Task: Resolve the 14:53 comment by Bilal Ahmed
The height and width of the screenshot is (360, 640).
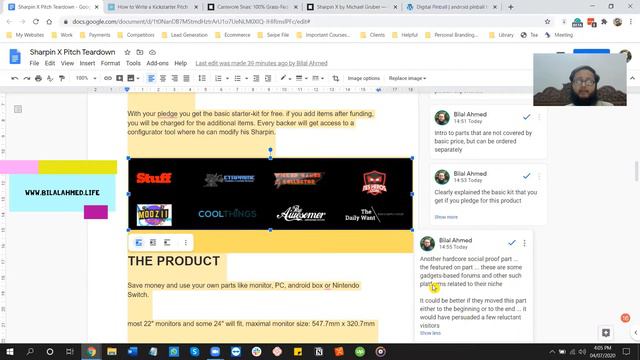Action: coord(527,176)
